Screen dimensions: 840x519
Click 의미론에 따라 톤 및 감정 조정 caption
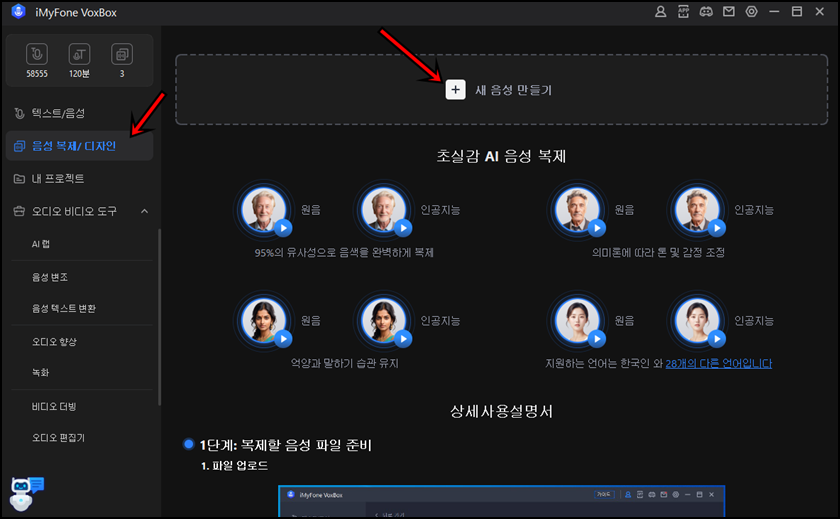658,252
